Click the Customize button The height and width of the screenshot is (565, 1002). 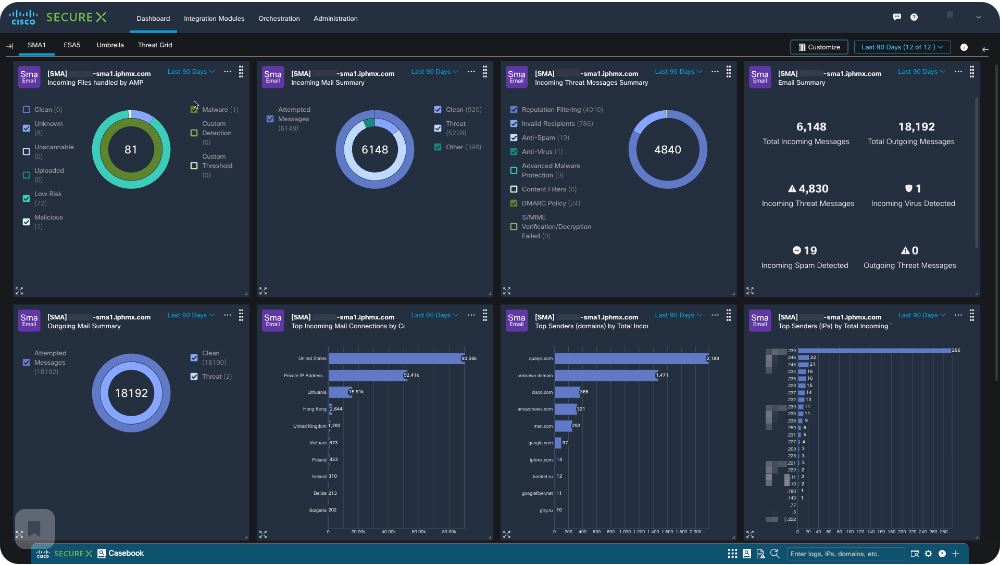coord(819,47)
